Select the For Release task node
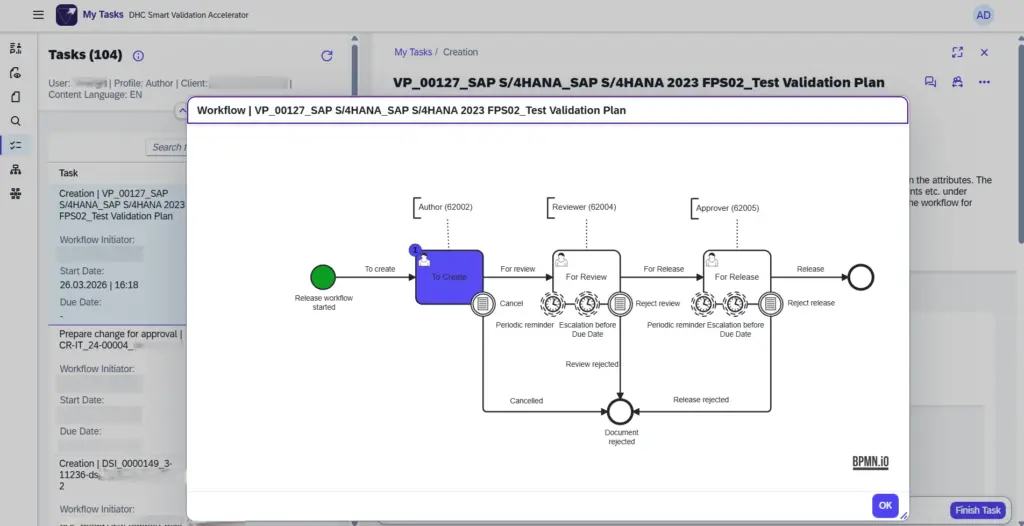 [x=737, y=277]
